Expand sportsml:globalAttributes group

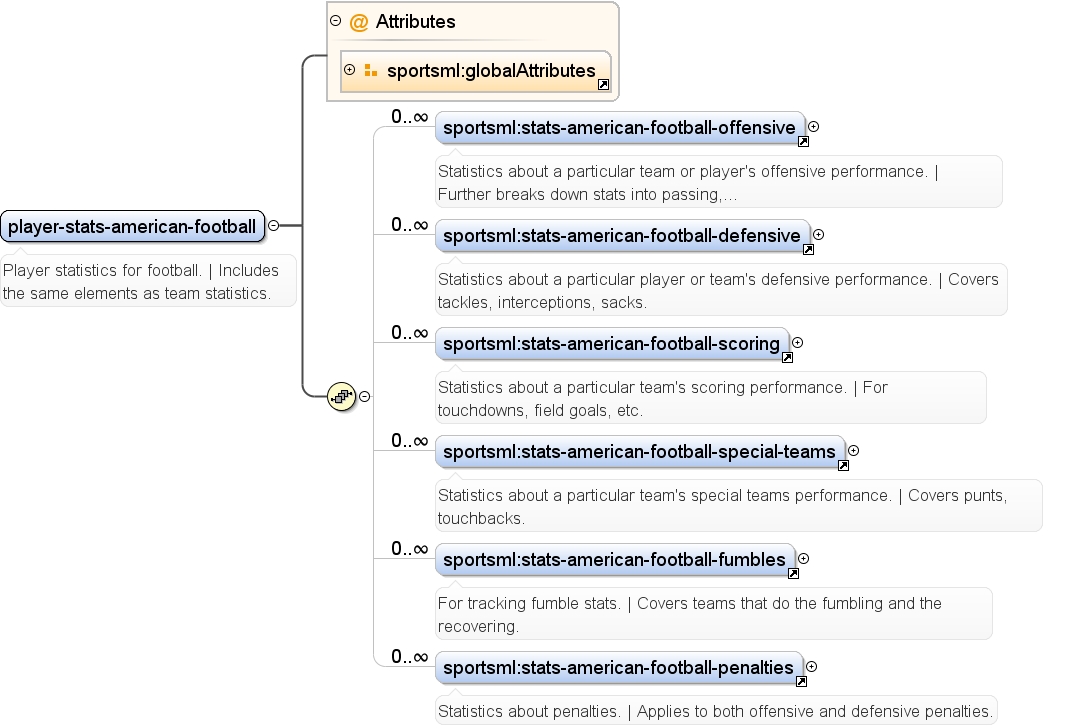pyautogui.click(x=349, y=70)
